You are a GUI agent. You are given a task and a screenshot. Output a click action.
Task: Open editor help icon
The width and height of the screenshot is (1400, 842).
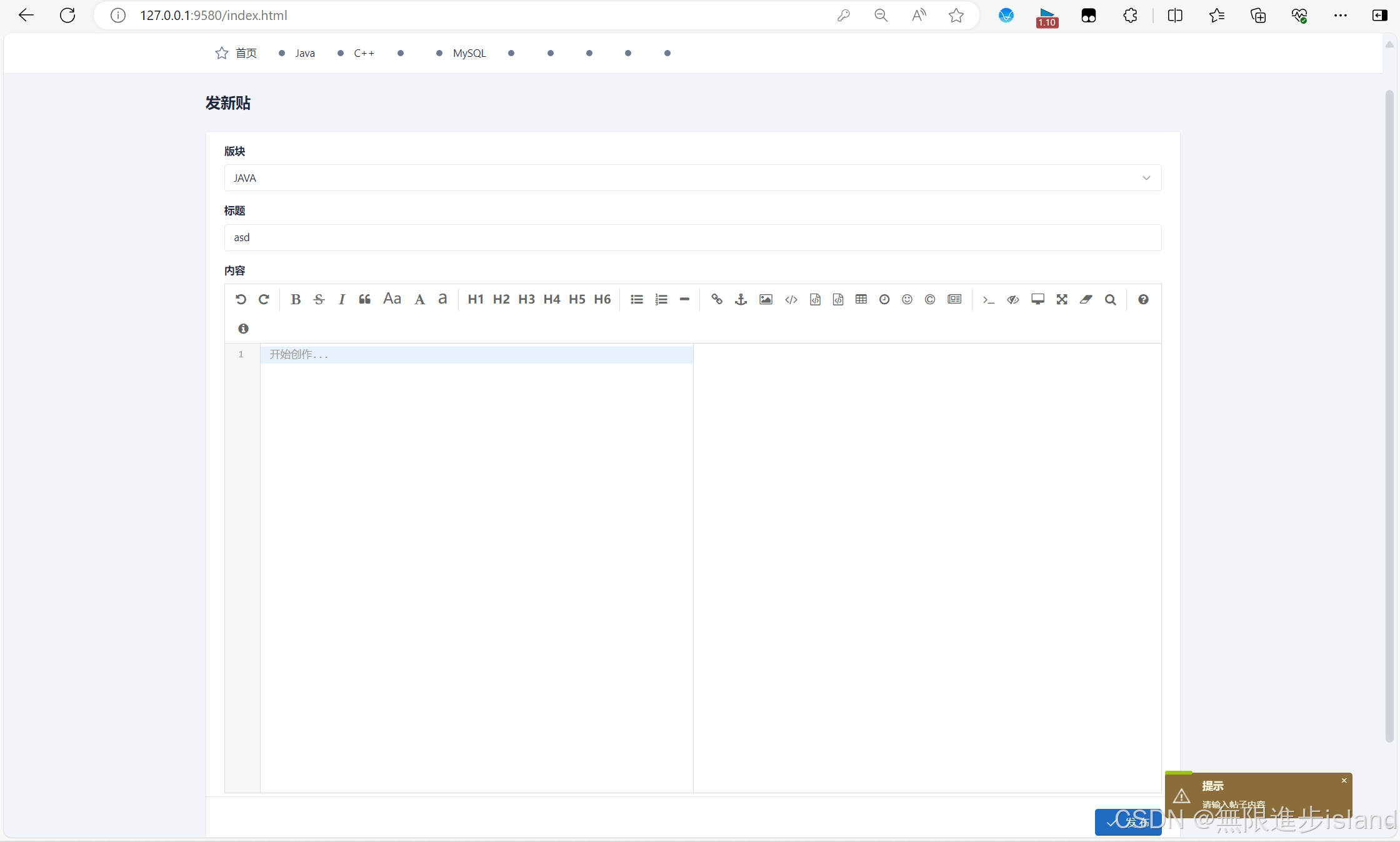click(x=1143, y=299)
